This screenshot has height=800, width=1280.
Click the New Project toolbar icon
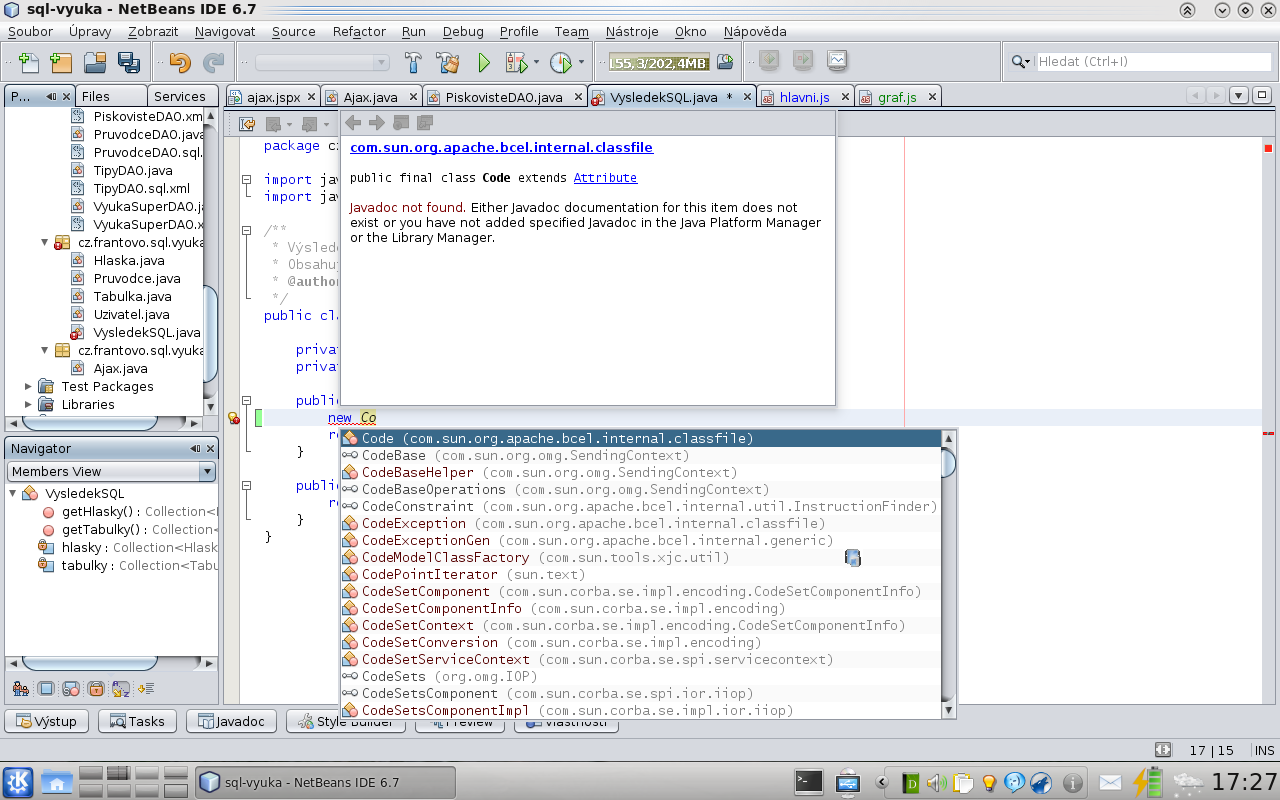click(x=61, y=62)
